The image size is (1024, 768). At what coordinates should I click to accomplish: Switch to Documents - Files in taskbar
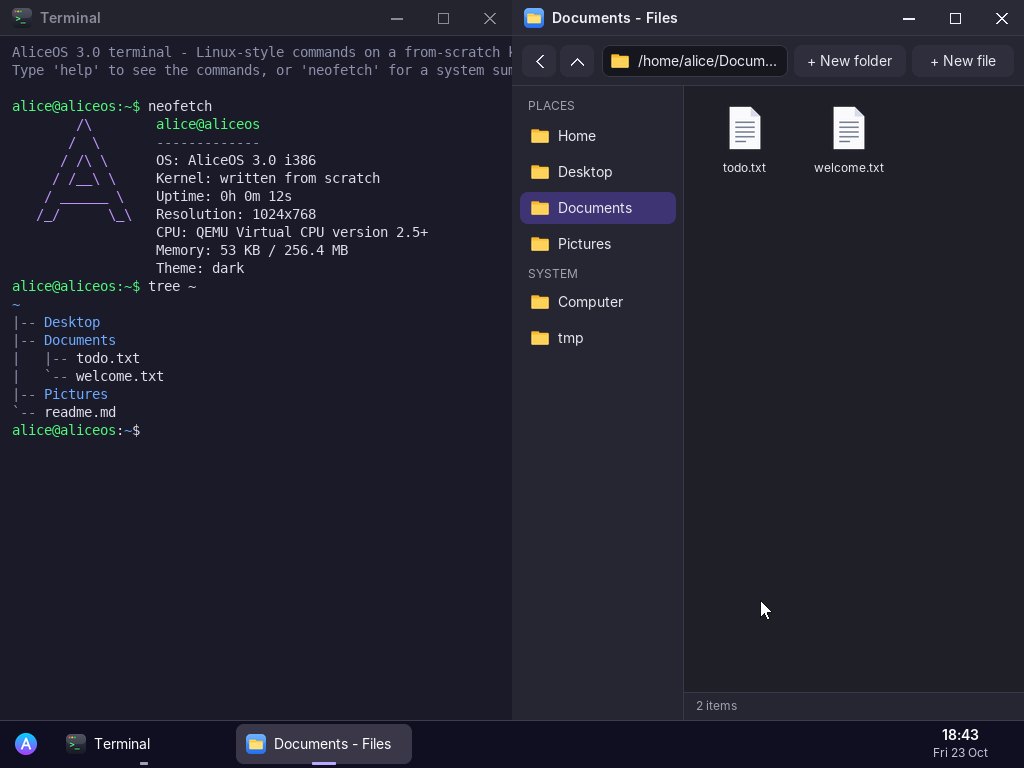[x=324, y=744]
